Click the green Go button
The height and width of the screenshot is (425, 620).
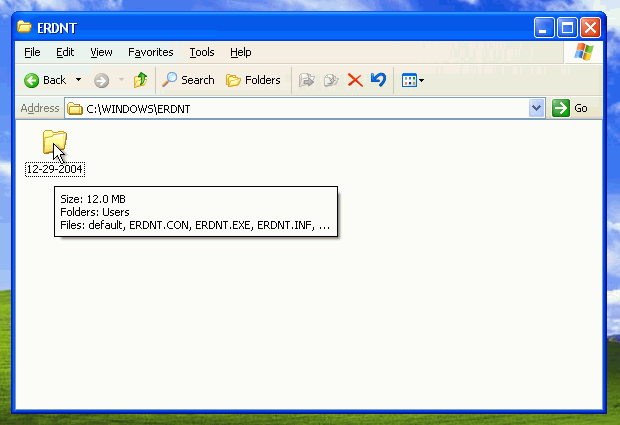[570, 108]
